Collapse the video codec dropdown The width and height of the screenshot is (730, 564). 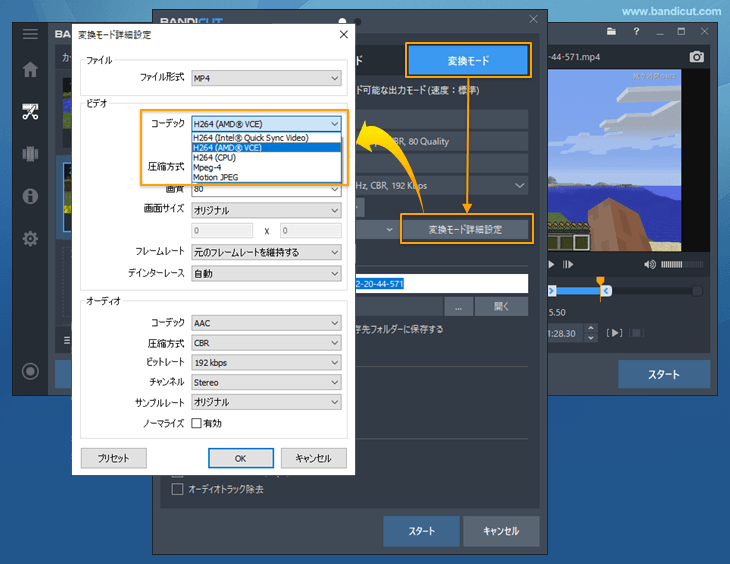click(x=266, y=124)
